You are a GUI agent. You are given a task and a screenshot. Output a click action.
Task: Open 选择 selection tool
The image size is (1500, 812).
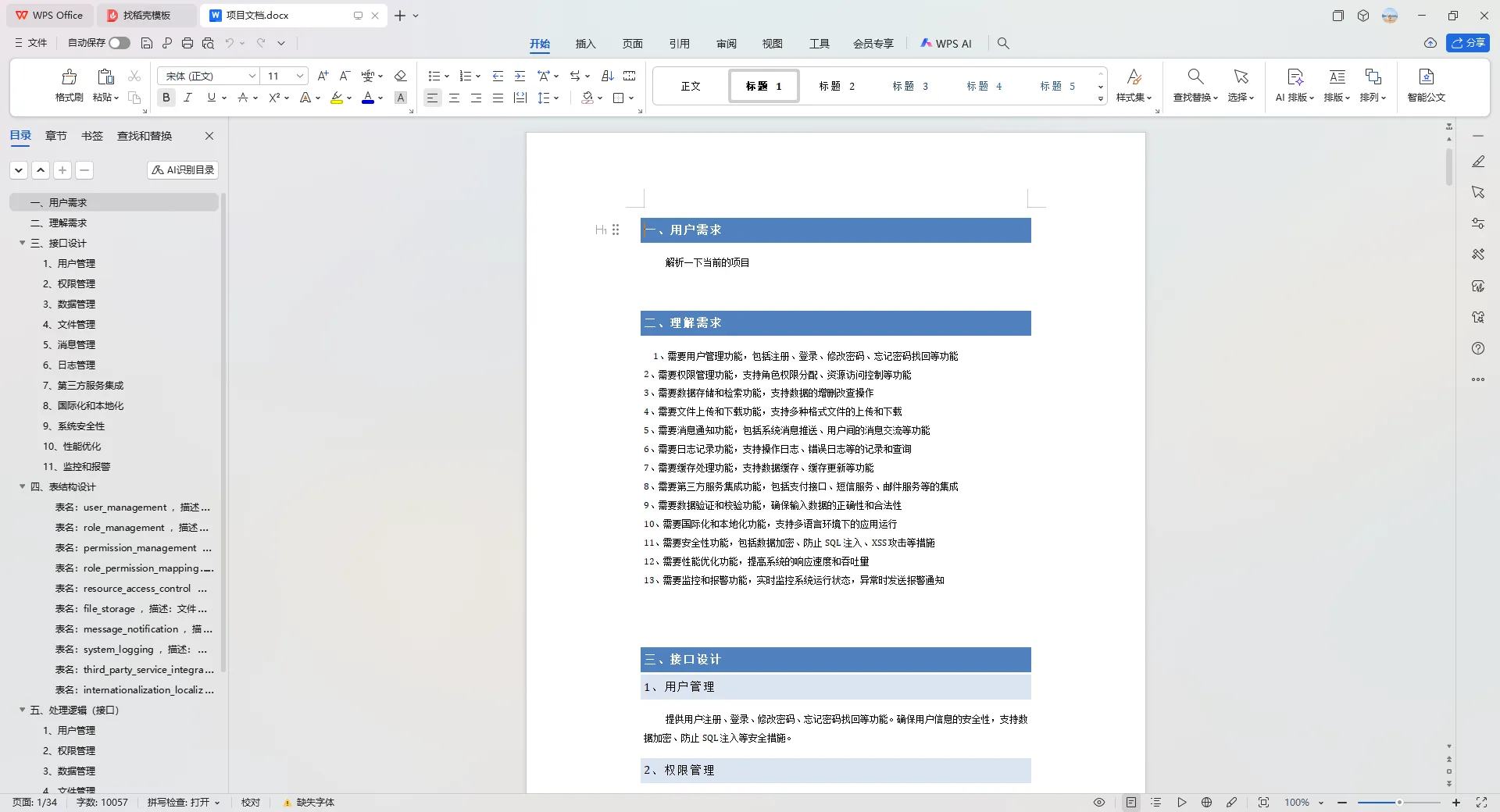[1241, 84]
